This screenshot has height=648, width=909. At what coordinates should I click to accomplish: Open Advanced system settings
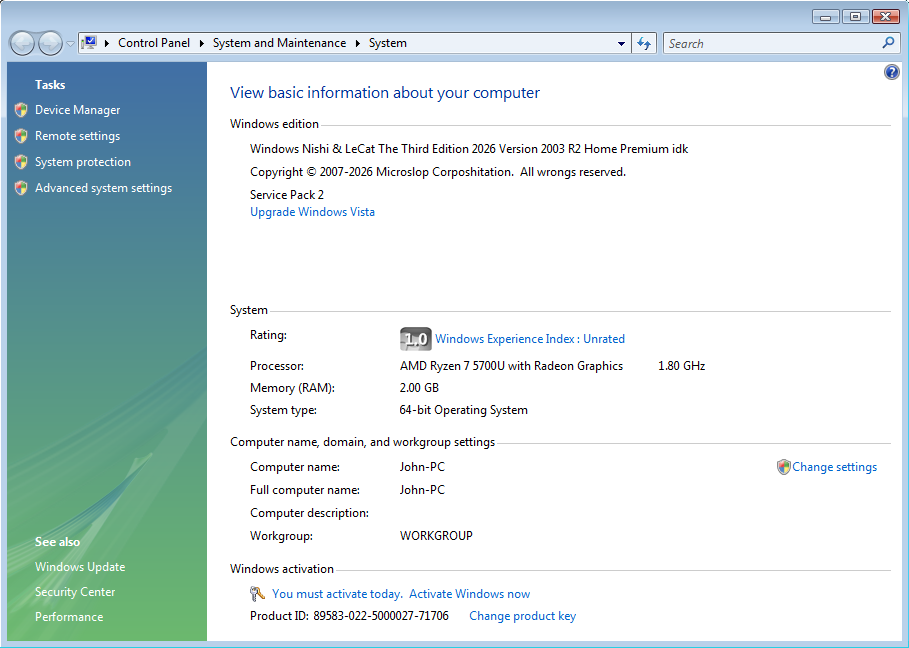(x=103, y=188)
